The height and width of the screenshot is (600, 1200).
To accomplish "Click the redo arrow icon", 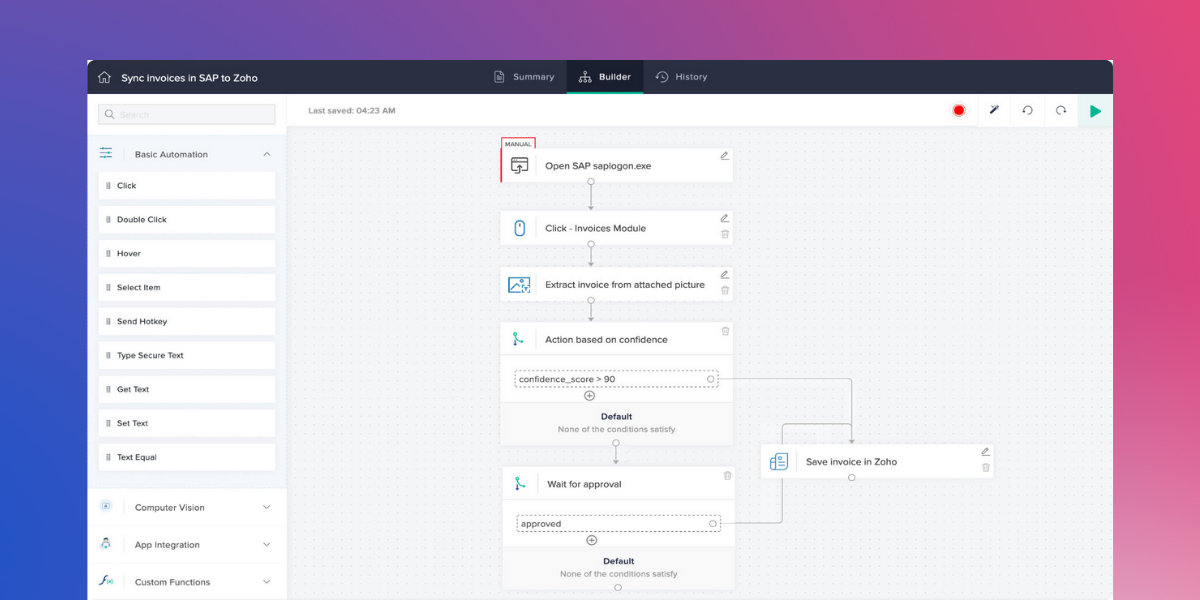I will (x=1061, y=111).
